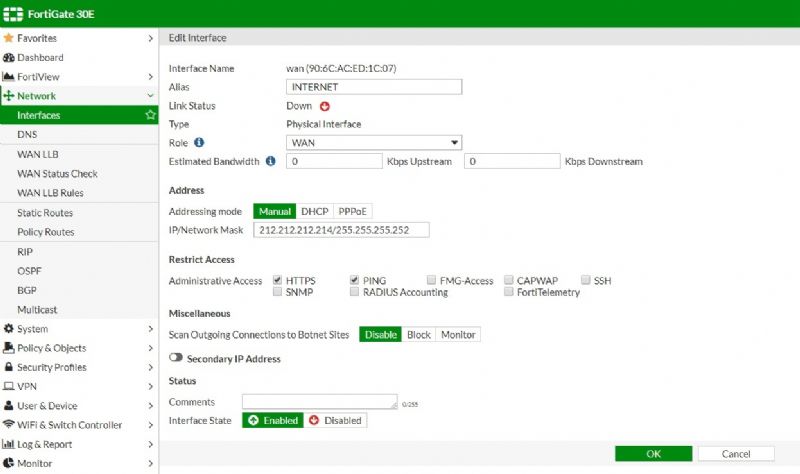
Task: Uncheck the HTTPS administrative access checkbox
Action: click(x=277, y=281)
